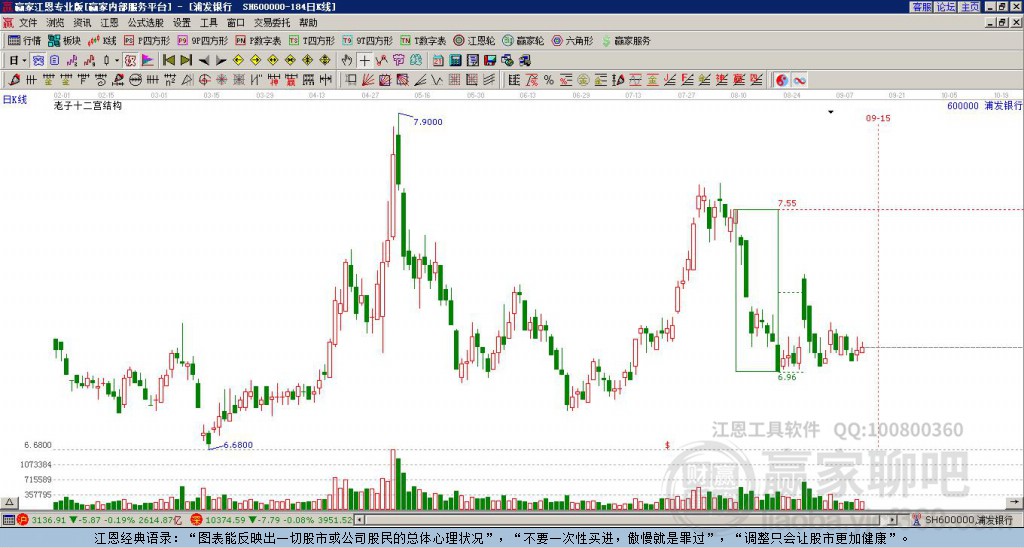Select the hand pan tool

(x=347, y=61)
